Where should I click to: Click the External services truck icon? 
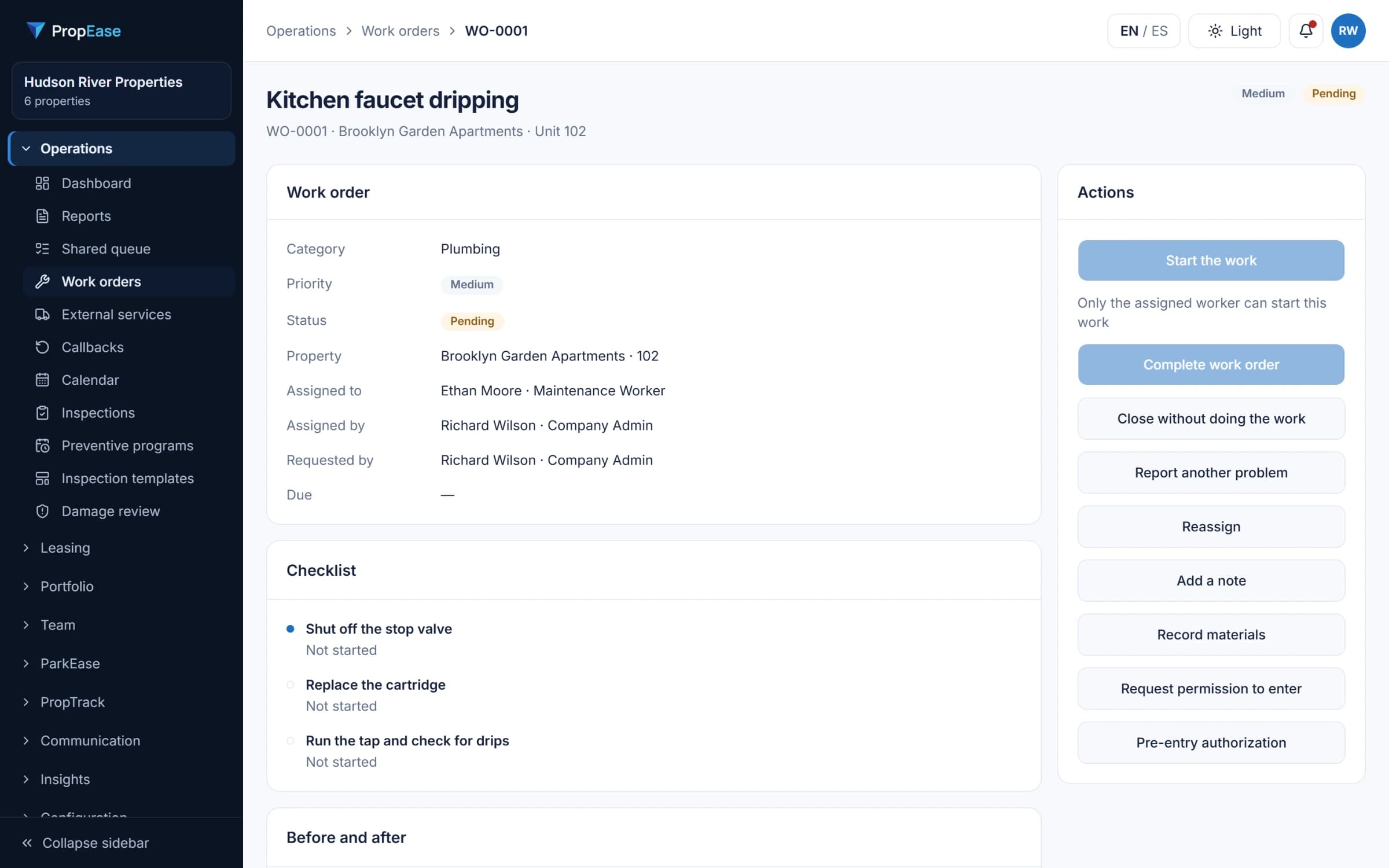pos(42,314)
